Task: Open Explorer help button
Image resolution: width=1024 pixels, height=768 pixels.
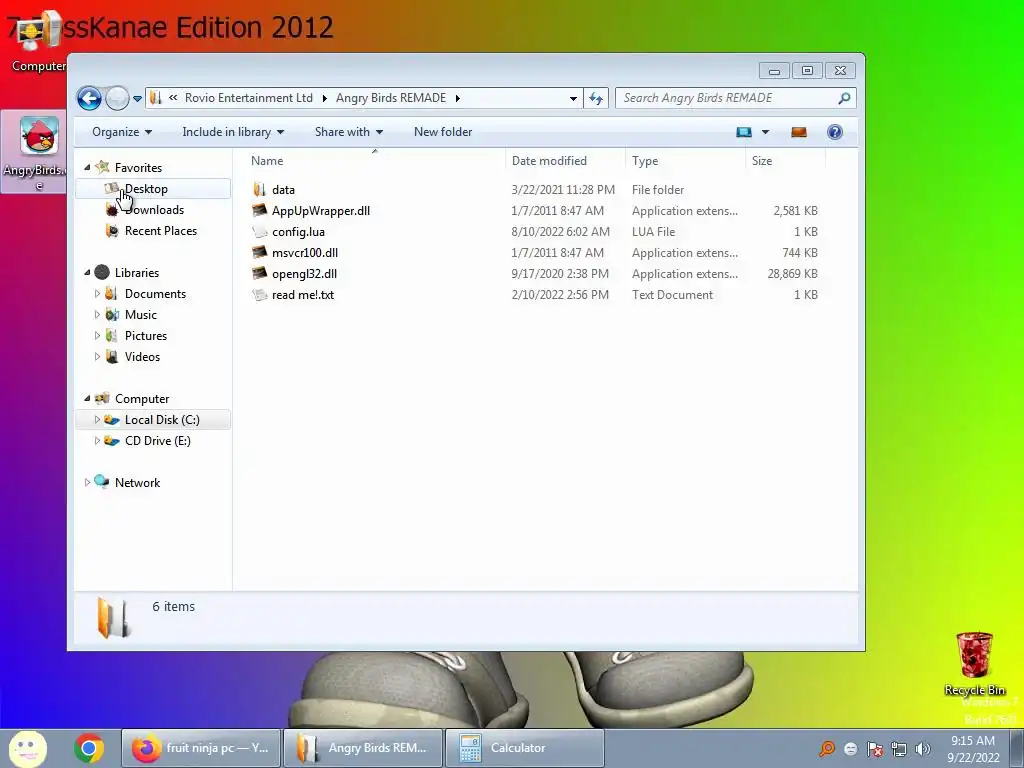Action: tap(835, 132)
